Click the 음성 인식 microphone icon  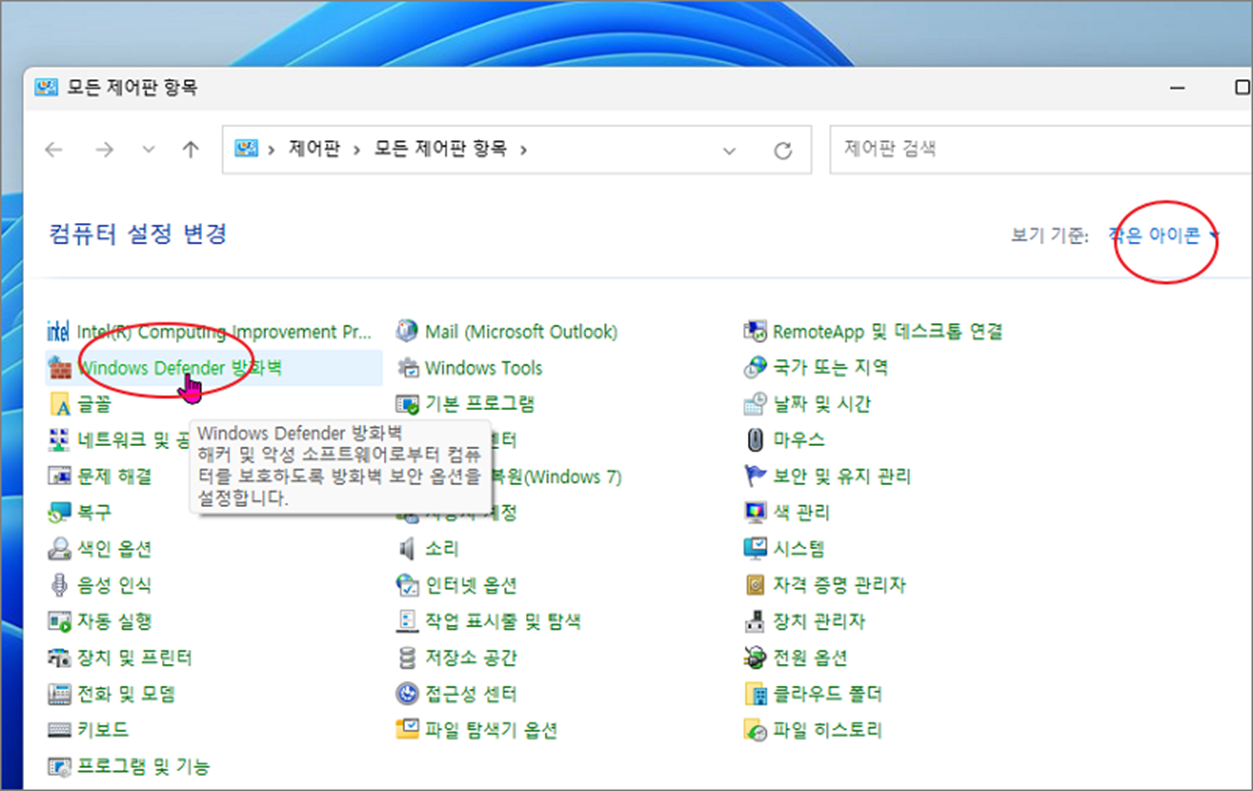tap(59, 585)
